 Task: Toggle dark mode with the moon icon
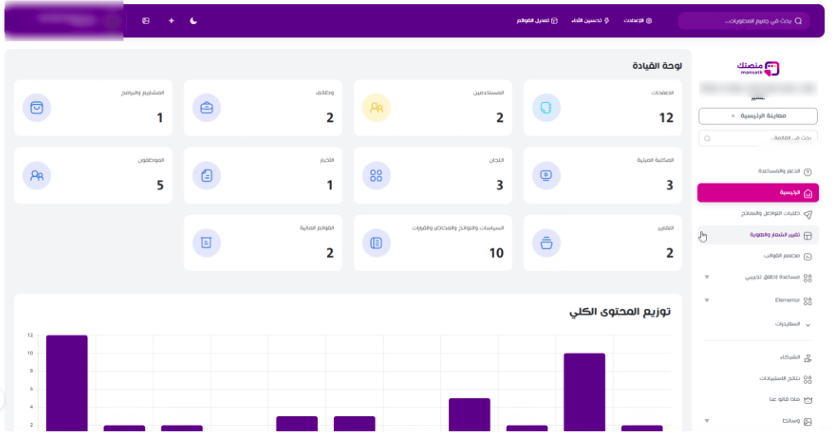coord(193,21)
